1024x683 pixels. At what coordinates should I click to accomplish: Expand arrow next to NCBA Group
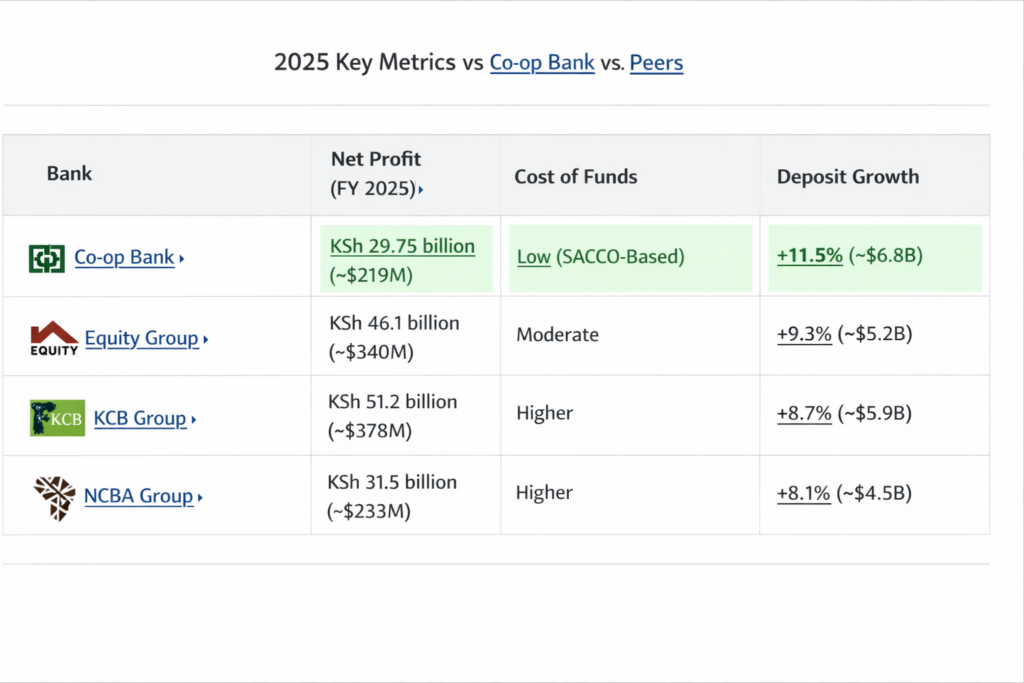200,498
